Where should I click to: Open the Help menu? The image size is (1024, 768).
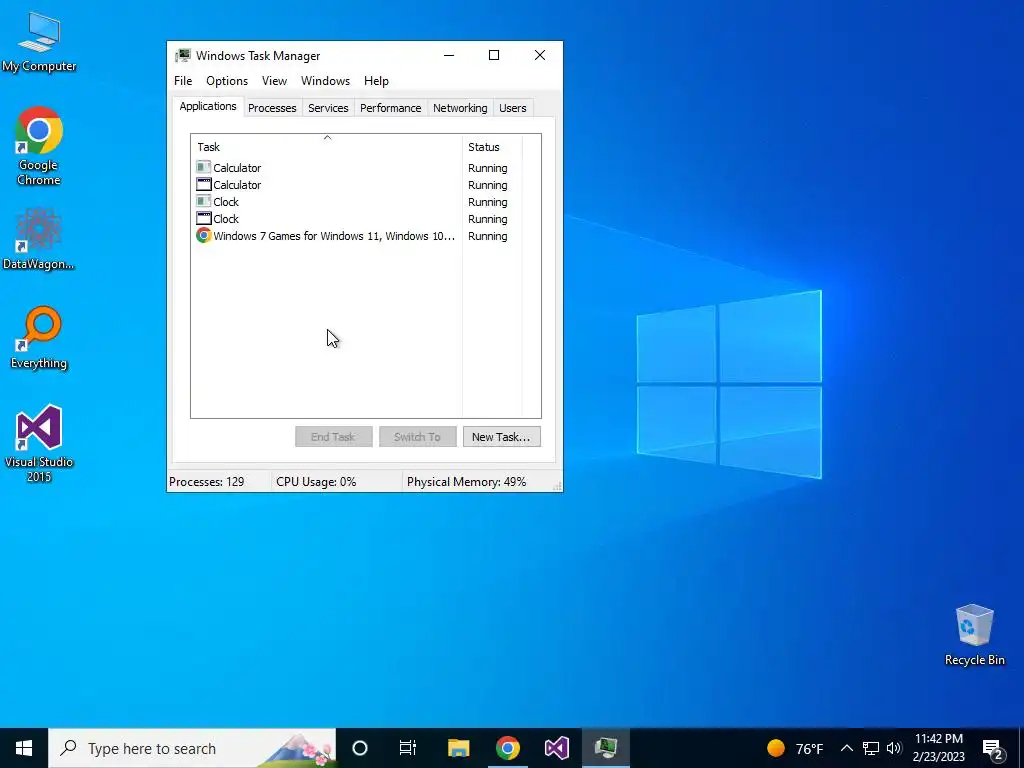[376, 81]
